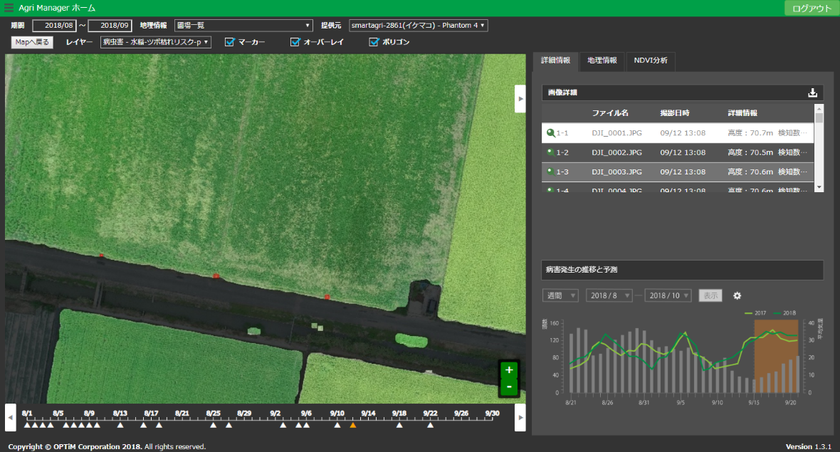Zoom out the map with minus button
The width and height of the screenshot is (840, 452).
[509, 386]
